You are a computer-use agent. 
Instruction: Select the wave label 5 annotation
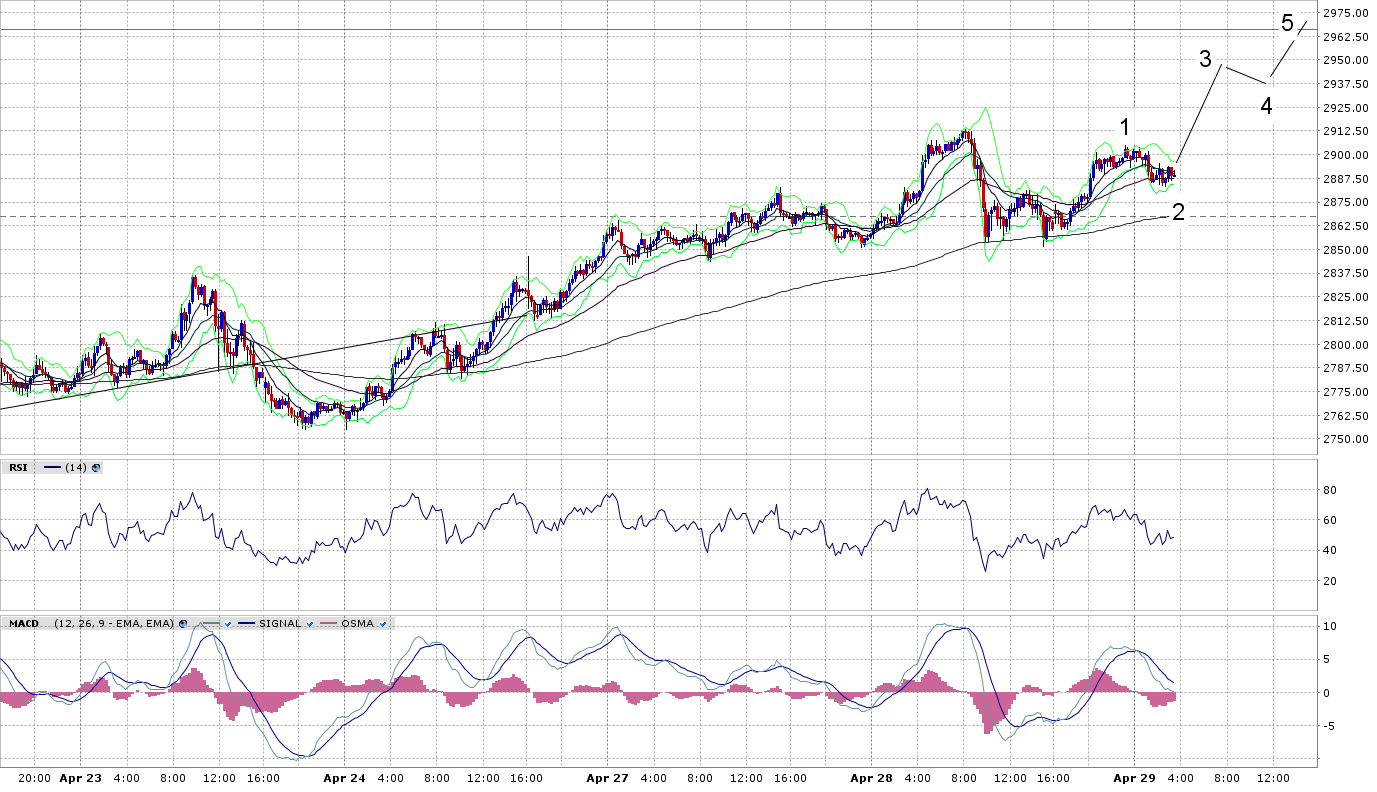1287,23
